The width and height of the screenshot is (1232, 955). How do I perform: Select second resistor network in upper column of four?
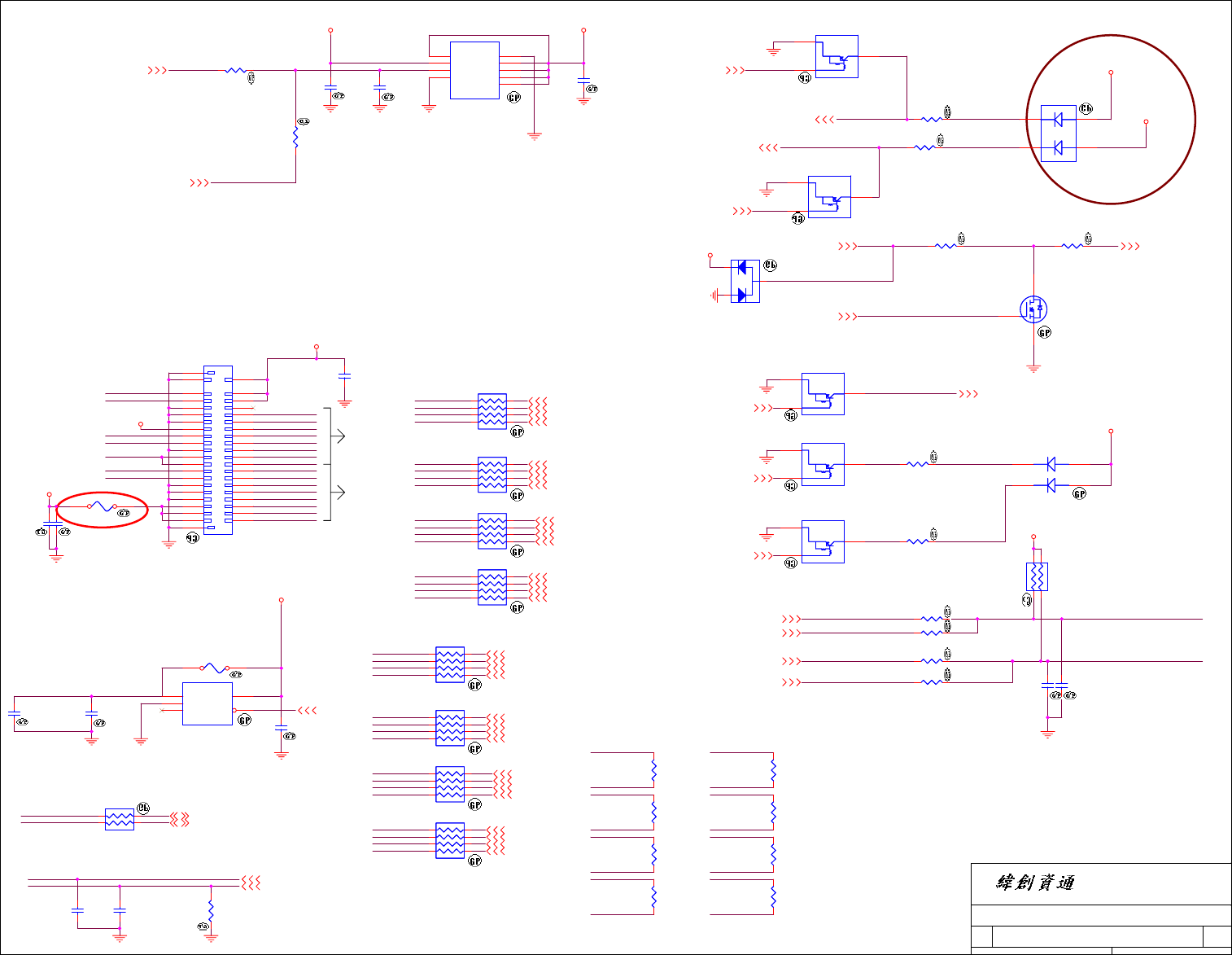pos(492,475)
